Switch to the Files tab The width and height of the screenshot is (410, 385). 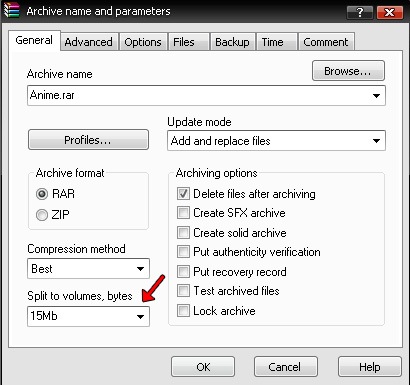point(189,42)
